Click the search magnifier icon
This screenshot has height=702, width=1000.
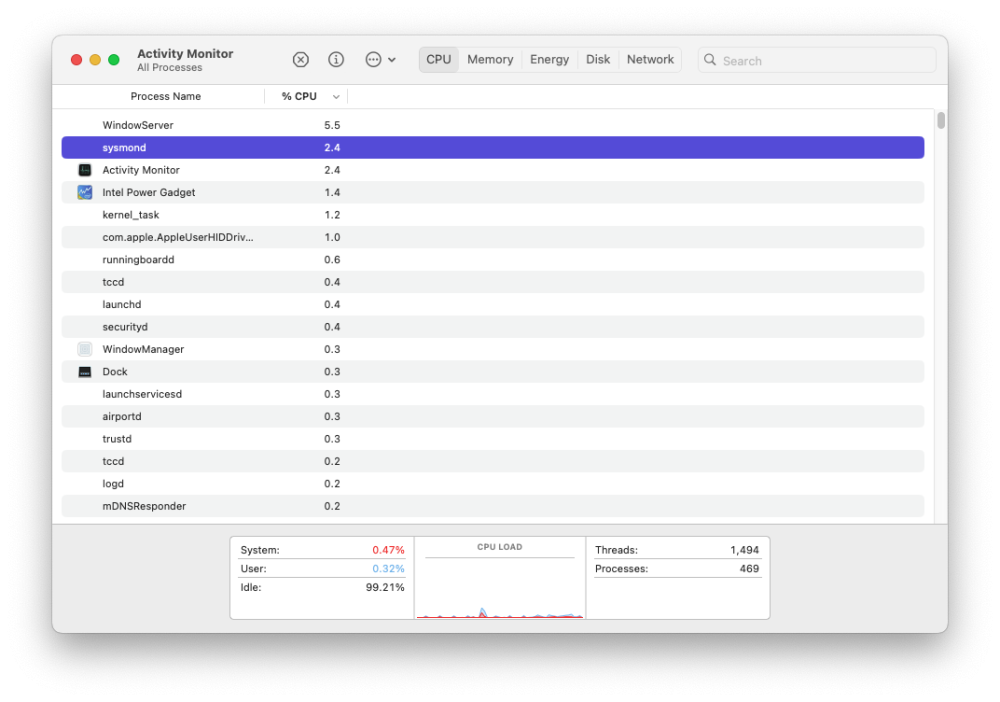pyautogui.click(x=710, y=60)
